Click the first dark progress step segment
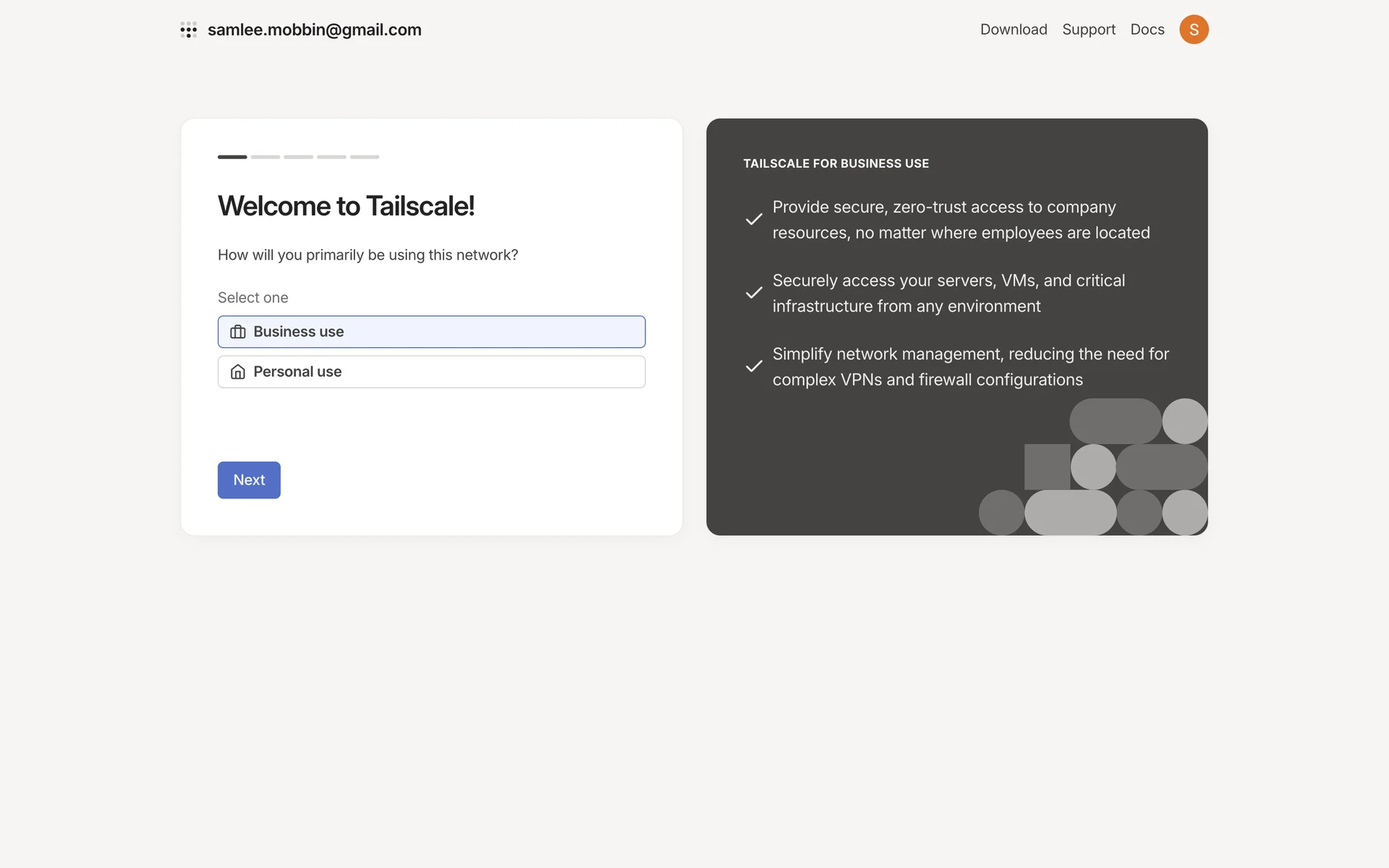Screen dimensions: 1389x868 [232, 157]
